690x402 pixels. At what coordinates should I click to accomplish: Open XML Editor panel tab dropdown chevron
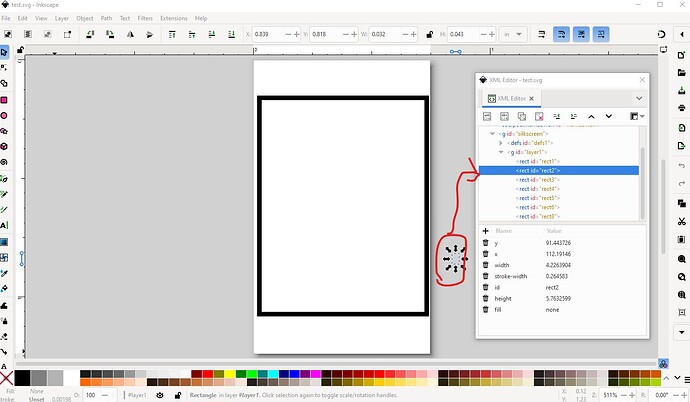[639, 99]
